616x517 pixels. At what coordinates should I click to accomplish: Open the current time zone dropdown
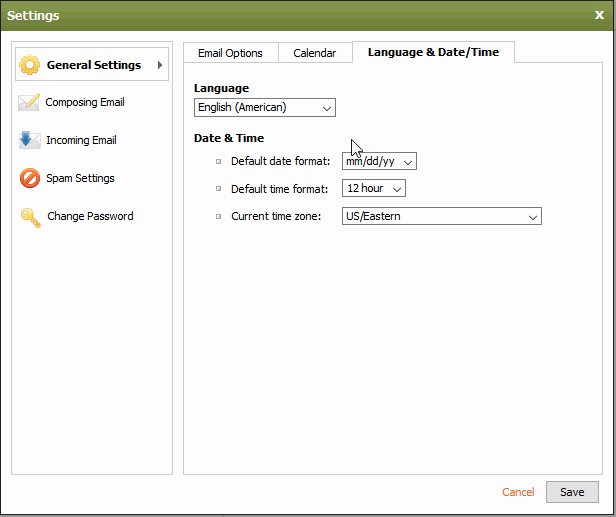[x=442, y=216]
